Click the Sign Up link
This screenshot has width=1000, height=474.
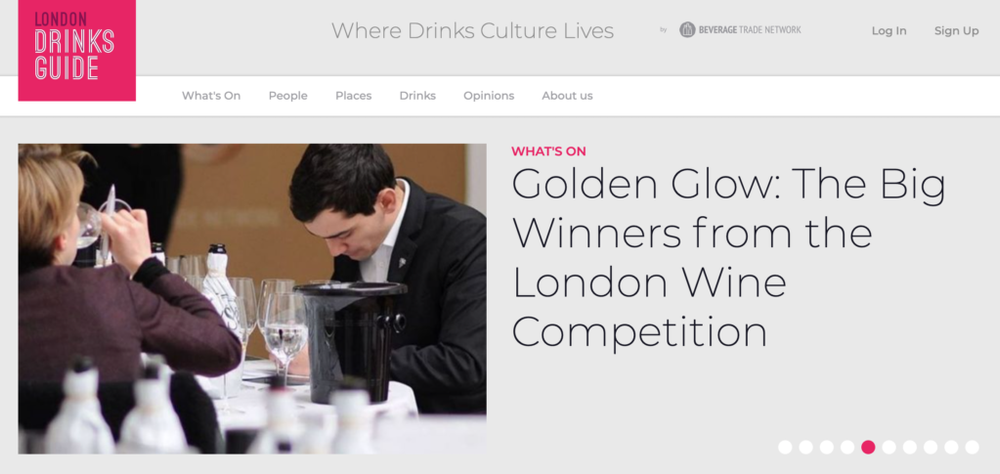956,31
